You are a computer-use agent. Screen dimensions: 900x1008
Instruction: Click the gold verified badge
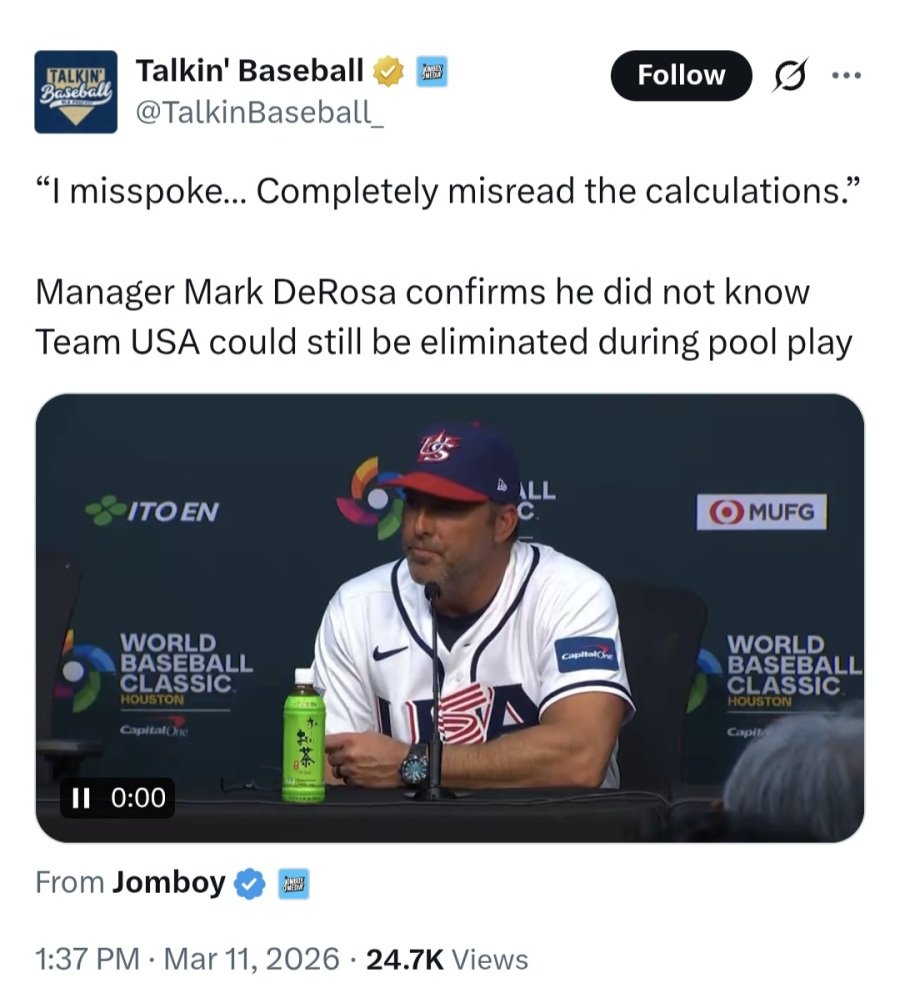click(389, 72)
